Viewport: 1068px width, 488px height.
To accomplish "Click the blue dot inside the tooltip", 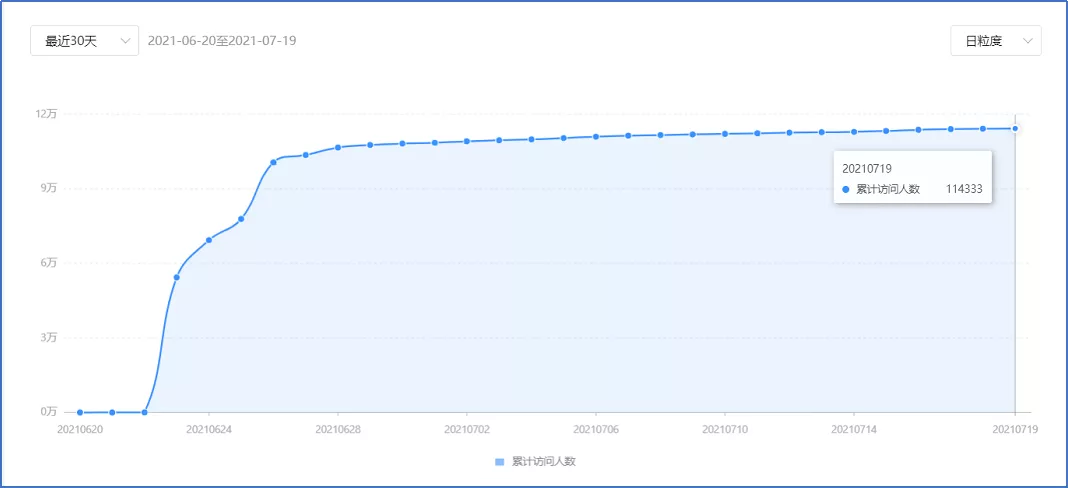I will pyautogui.click(x=846, y=189).
